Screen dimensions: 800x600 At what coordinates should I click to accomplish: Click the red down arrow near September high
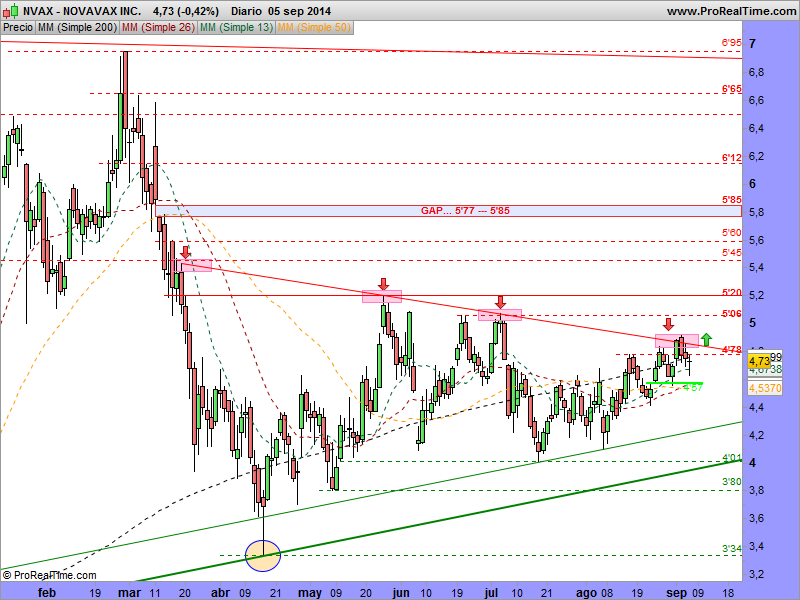coord(668,325)
